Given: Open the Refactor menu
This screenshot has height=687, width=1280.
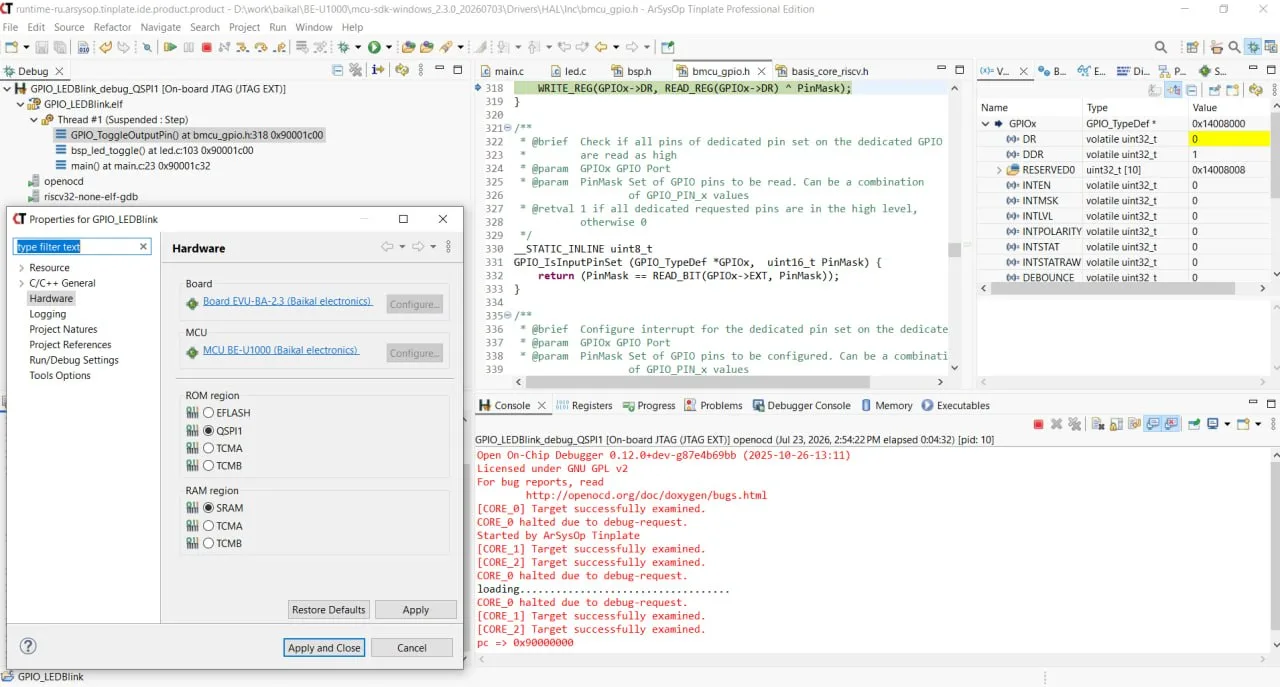Looking at the screenshot, I should (113, 27).
